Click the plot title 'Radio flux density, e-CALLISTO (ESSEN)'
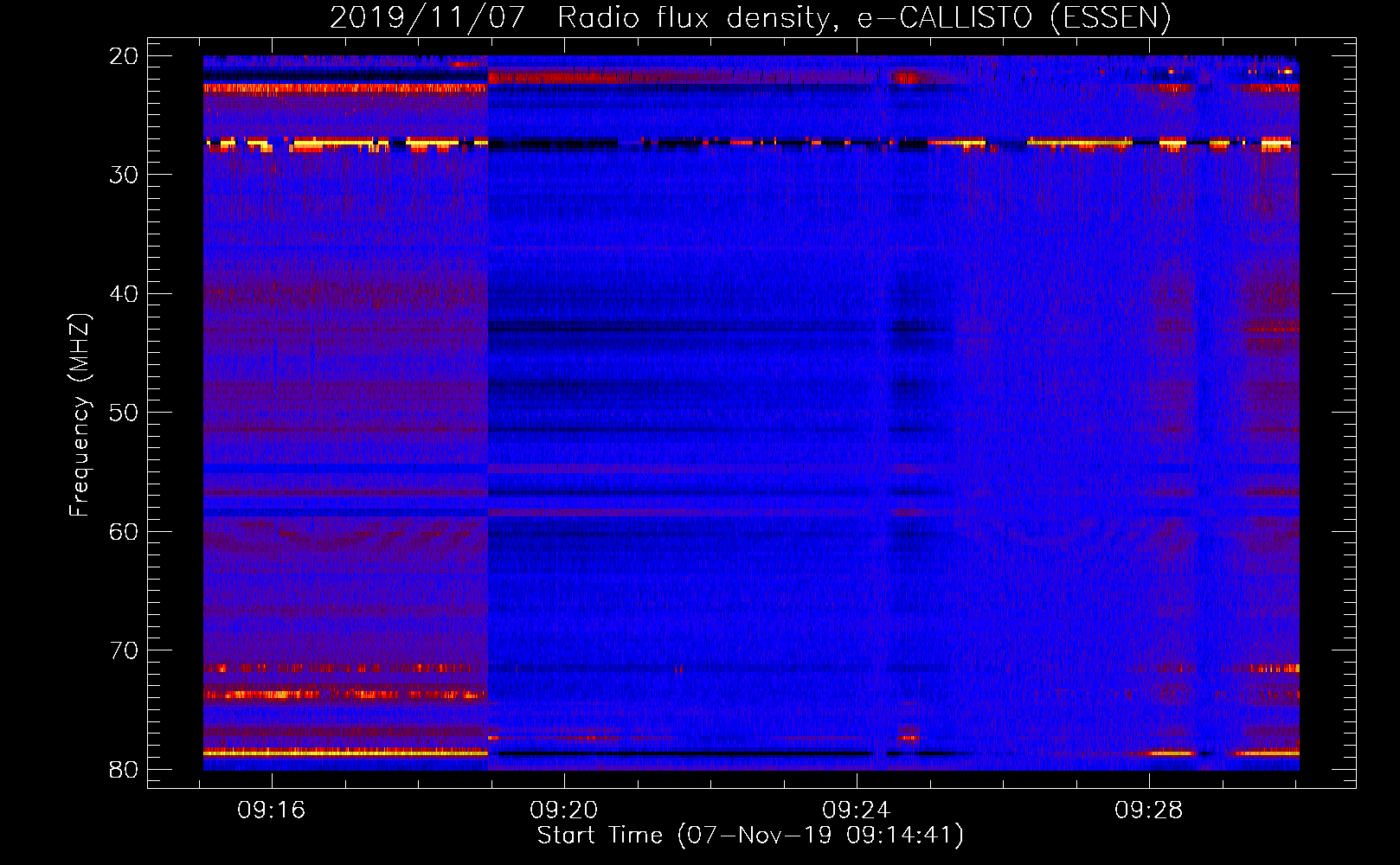1400x865 pixels. coord(864,18)
